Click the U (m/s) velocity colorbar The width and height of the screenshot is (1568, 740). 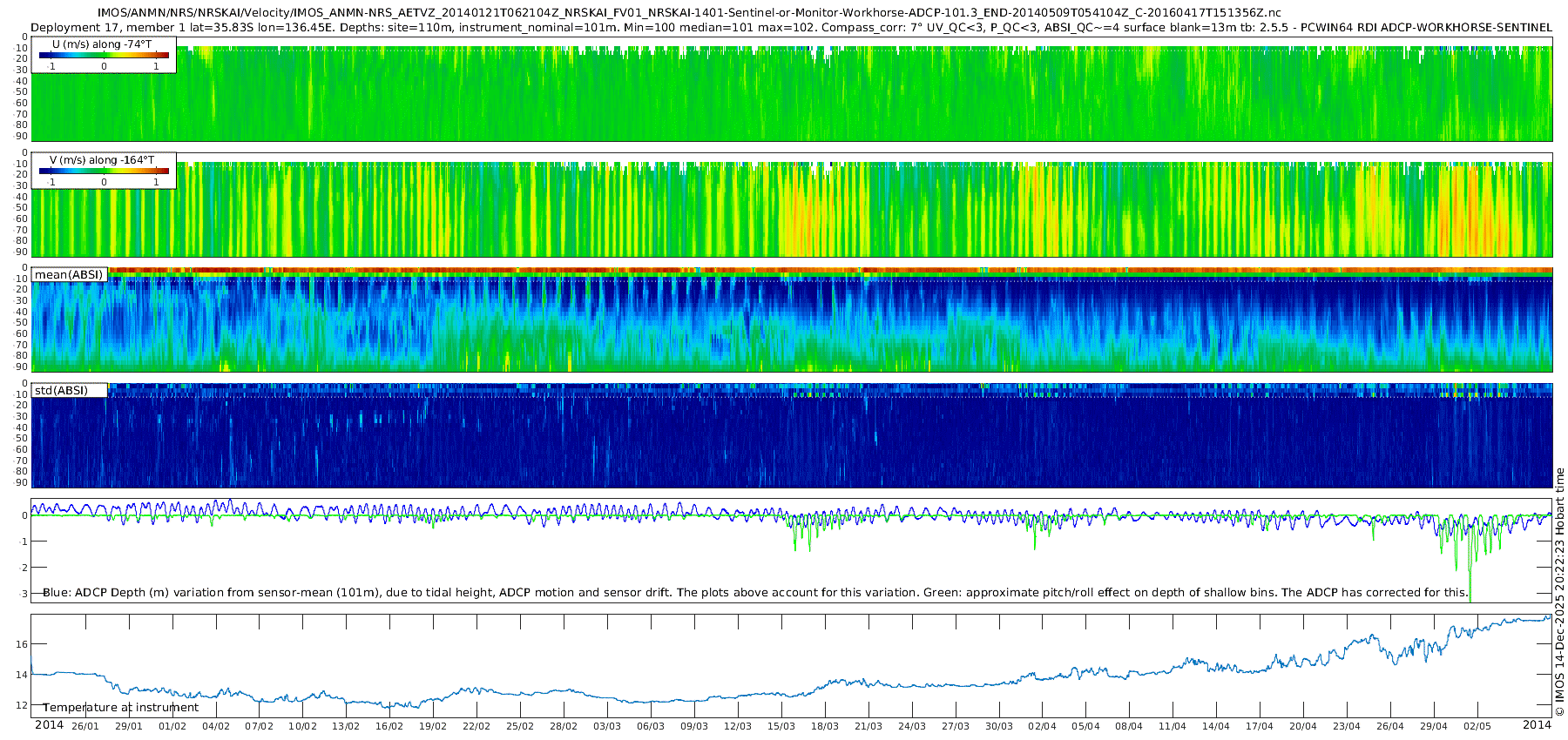[x=104, y=56]
